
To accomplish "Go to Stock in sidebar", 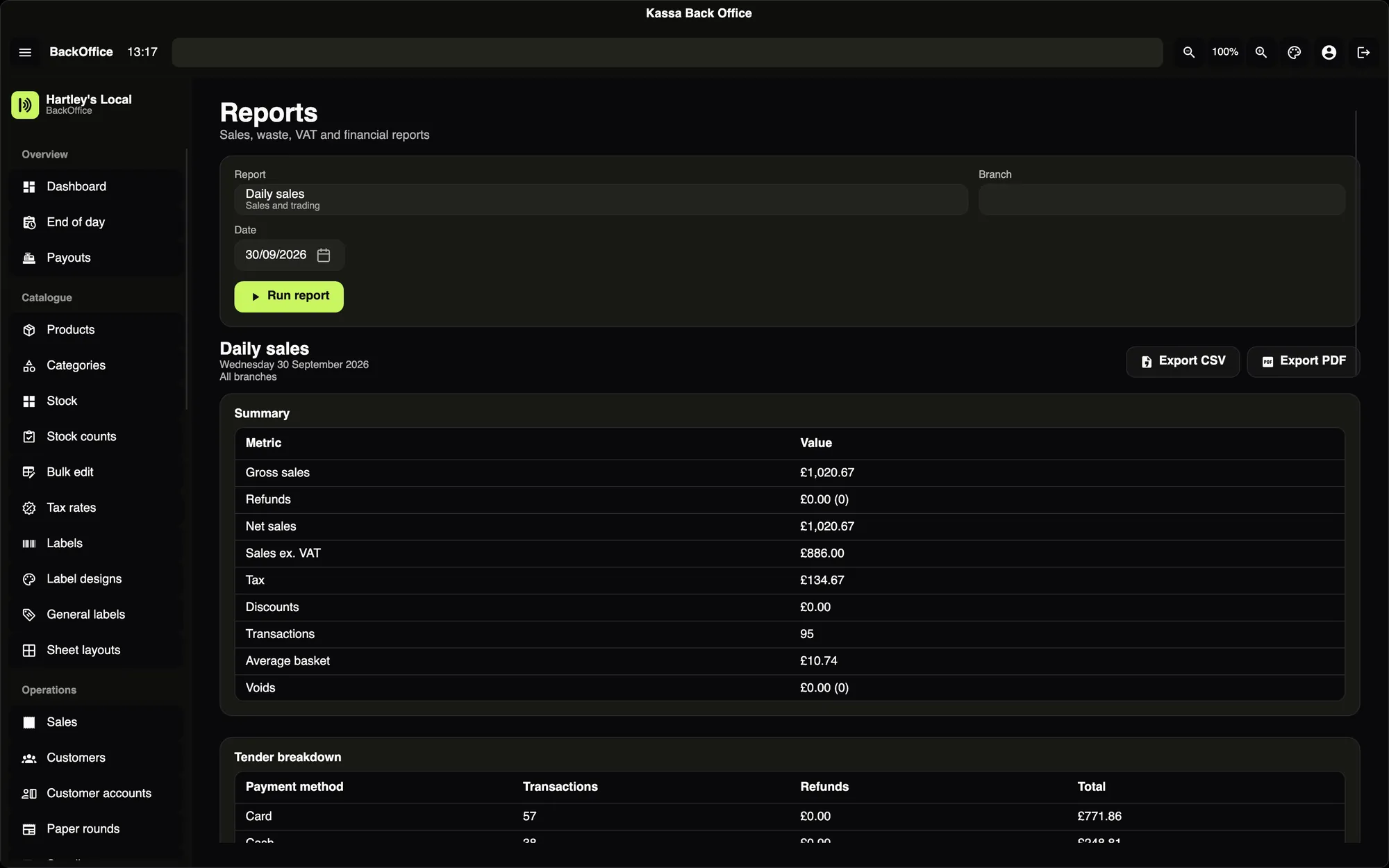I will coord(97,401).
